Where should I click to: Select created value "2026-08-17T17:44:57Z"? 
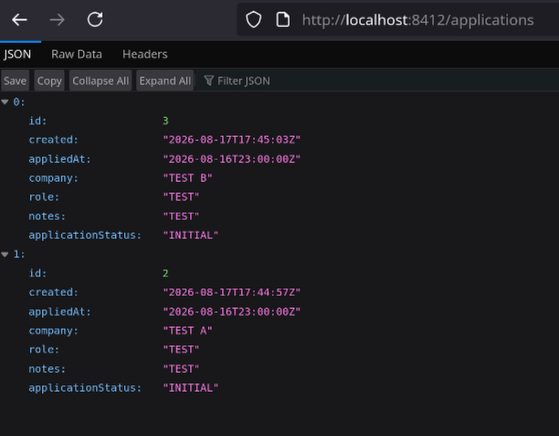point(232,292)
